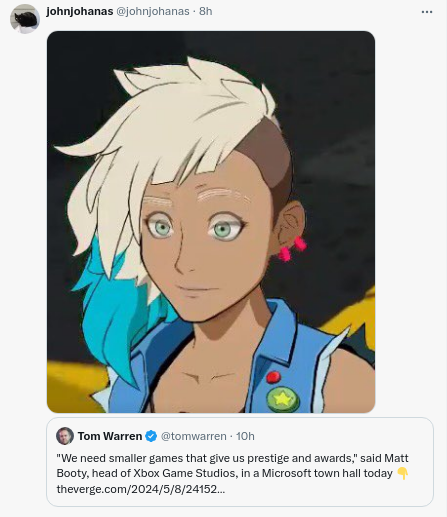
Task: Click the pink earrings in the image
Action: pyautogui.click(x=292, y=249)
